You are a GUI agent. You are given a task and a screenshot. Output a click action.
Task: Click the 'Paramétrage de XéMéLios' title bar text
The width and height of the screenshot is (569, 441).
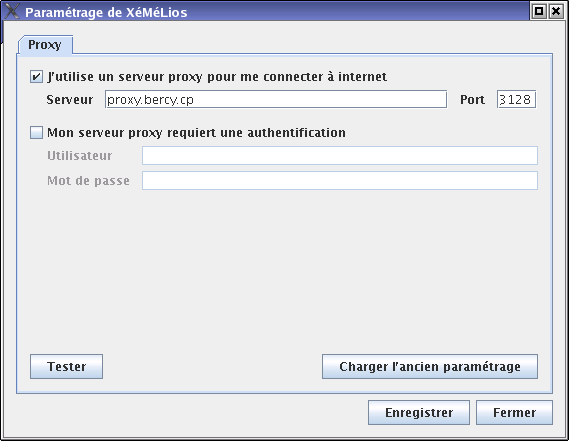coord(106,12)
